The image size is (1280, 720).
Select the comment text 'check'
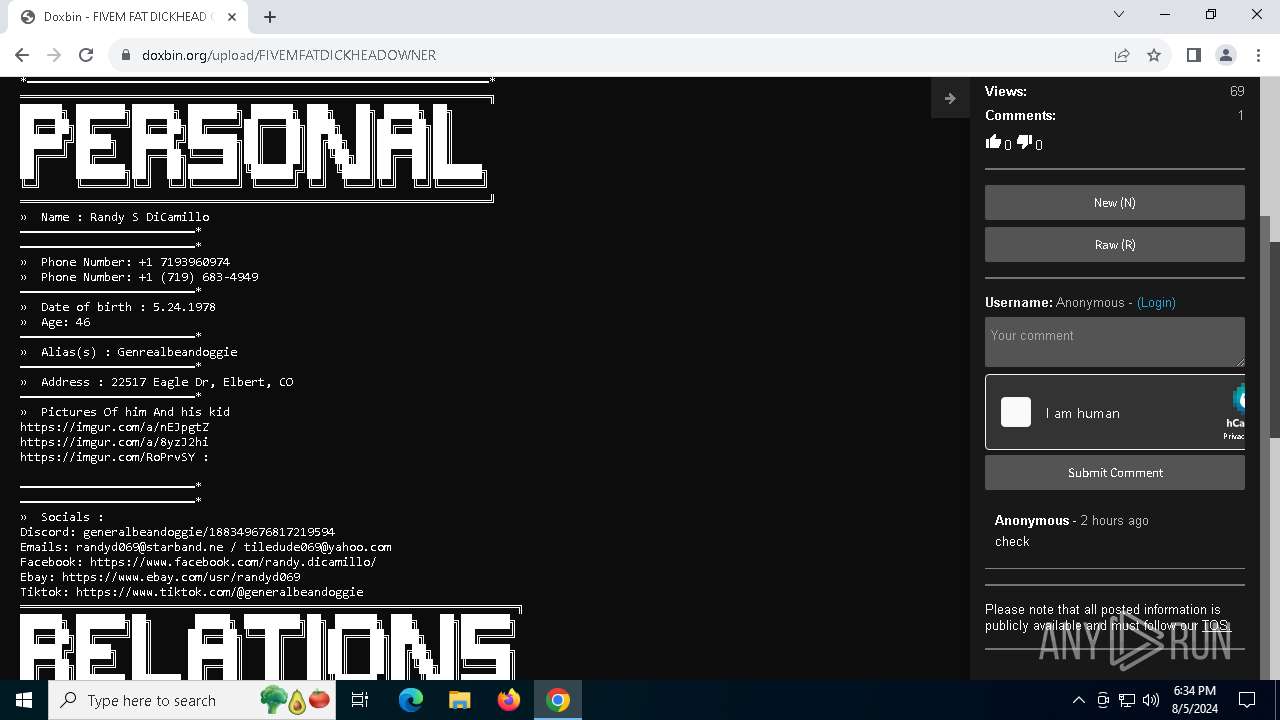(x=1012, y=541)
